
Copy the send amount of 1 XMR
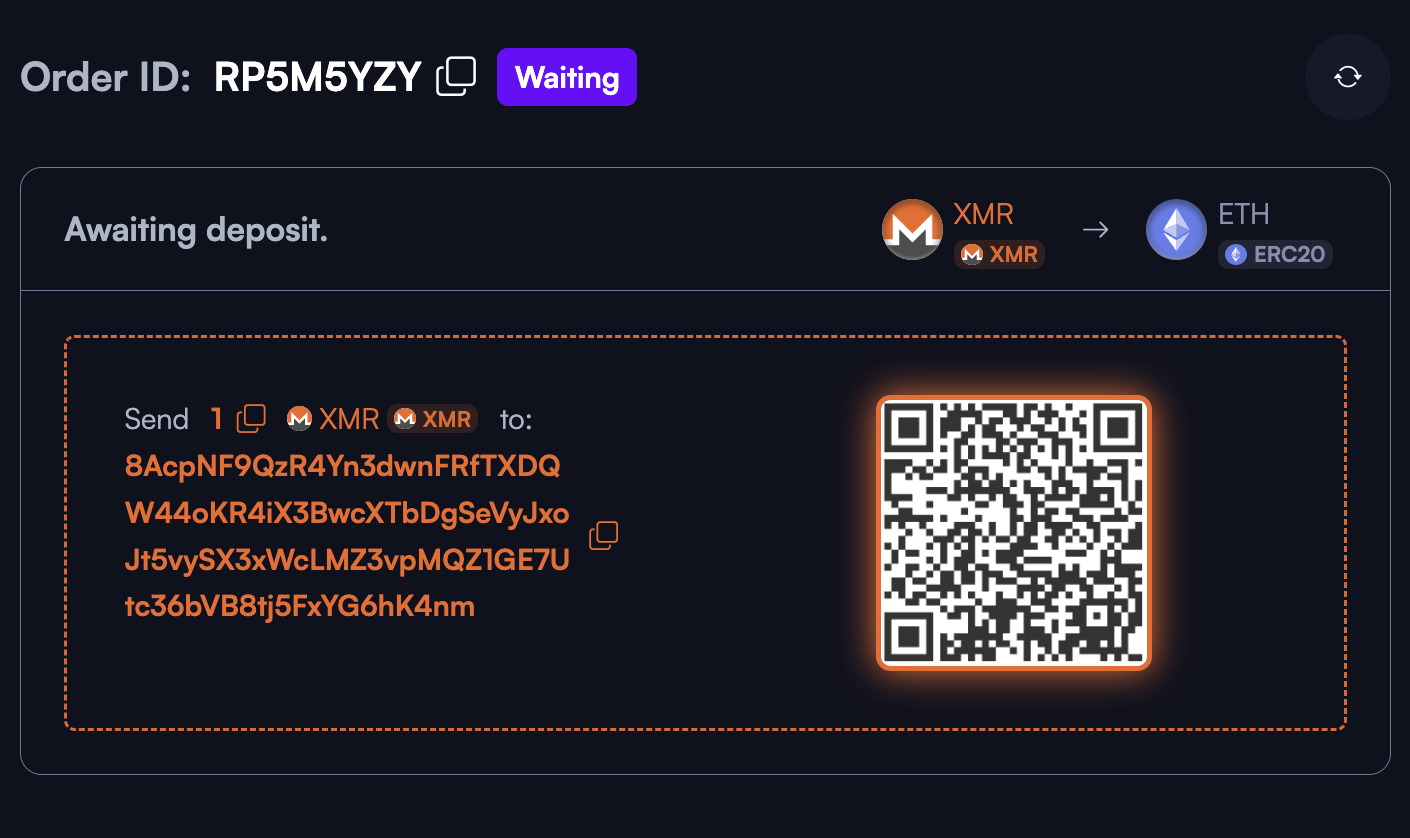click(251, 418)
